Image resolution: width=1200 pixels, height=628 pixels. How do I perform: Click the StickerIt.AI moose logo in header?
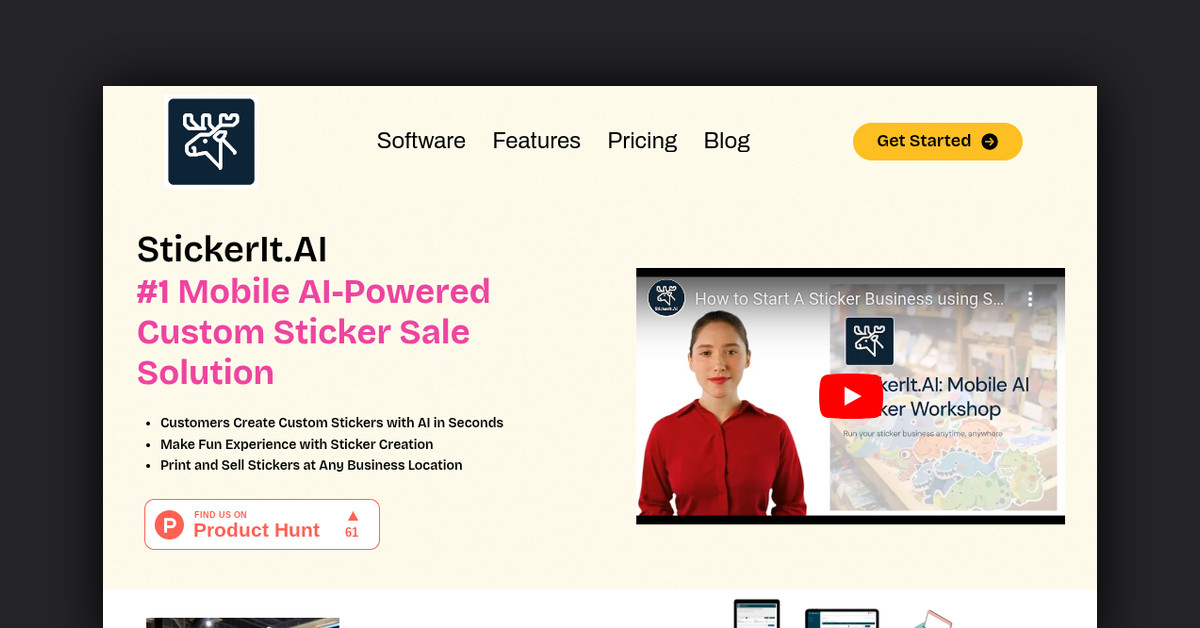(x=211, y=141)
